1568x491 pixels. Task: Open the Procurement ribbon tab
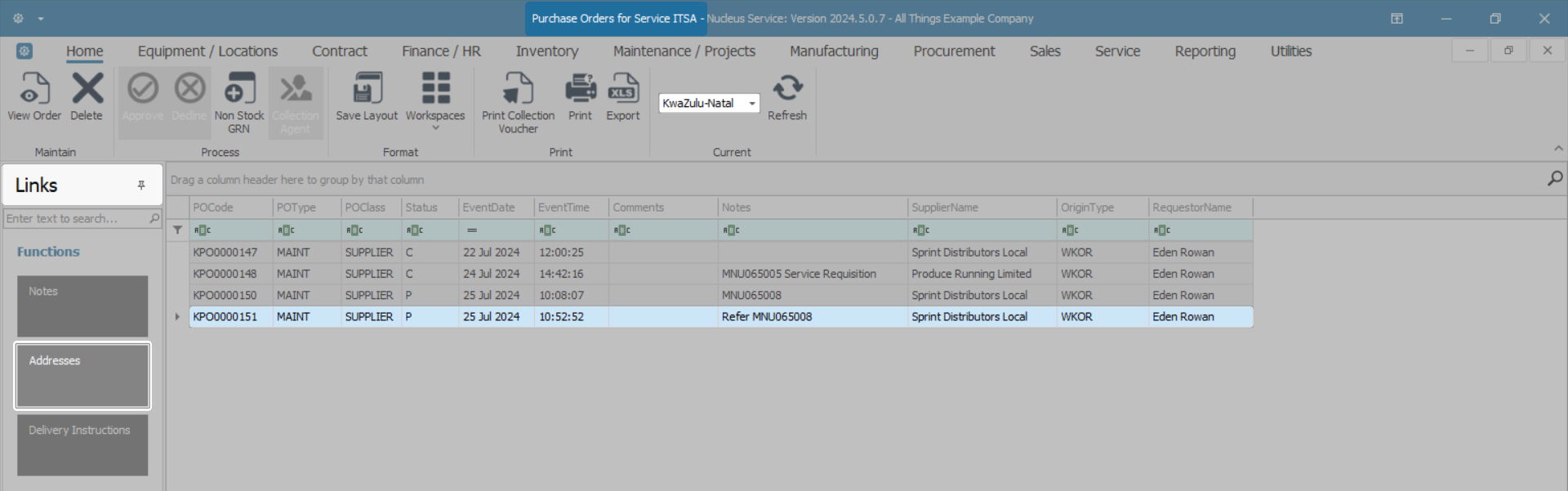pyautogui.click(x=954, y=51)
